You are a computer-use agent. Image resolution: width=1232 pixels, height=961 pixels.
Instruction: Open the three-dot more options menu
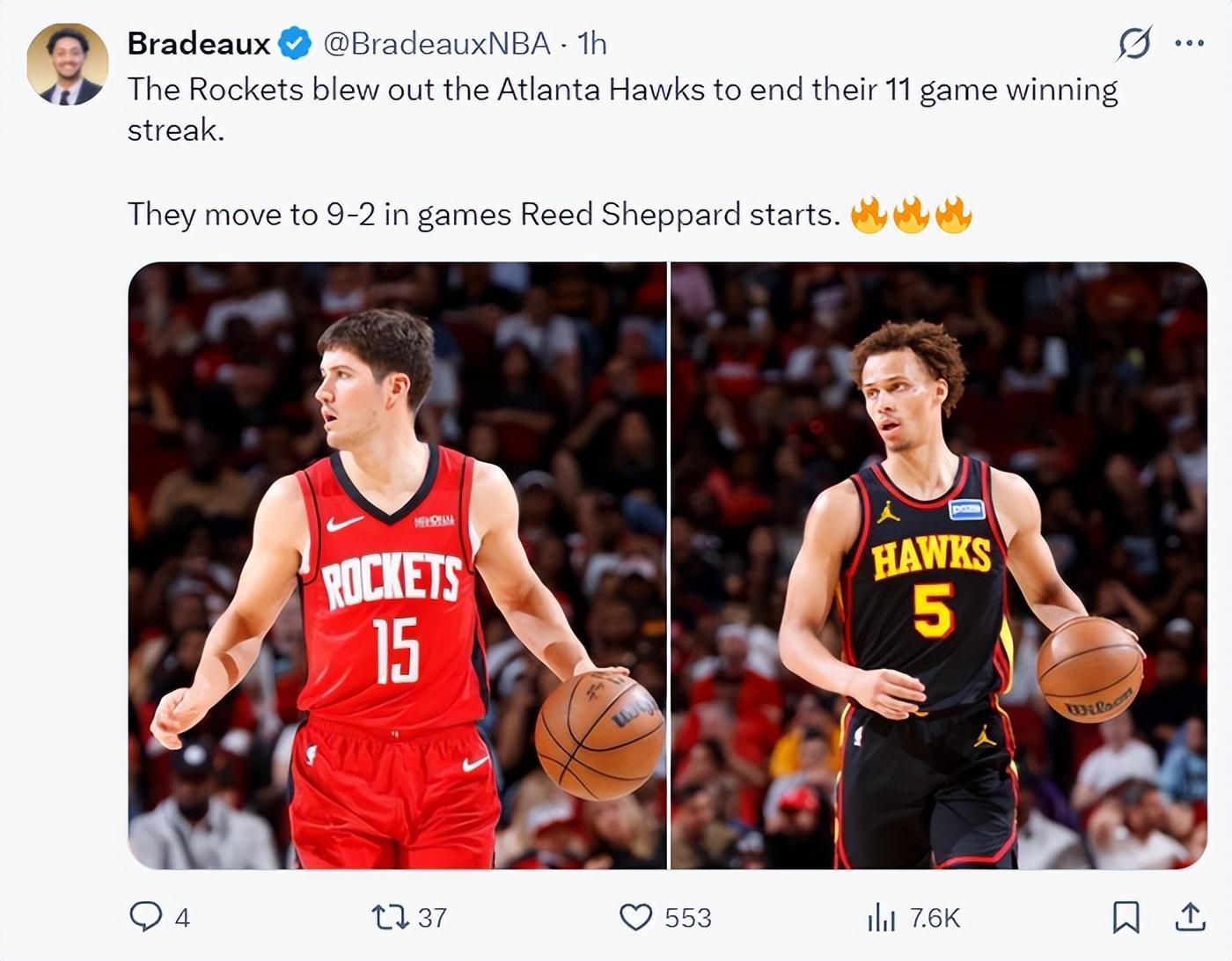pyautogui.click(x=1190, y=42)
